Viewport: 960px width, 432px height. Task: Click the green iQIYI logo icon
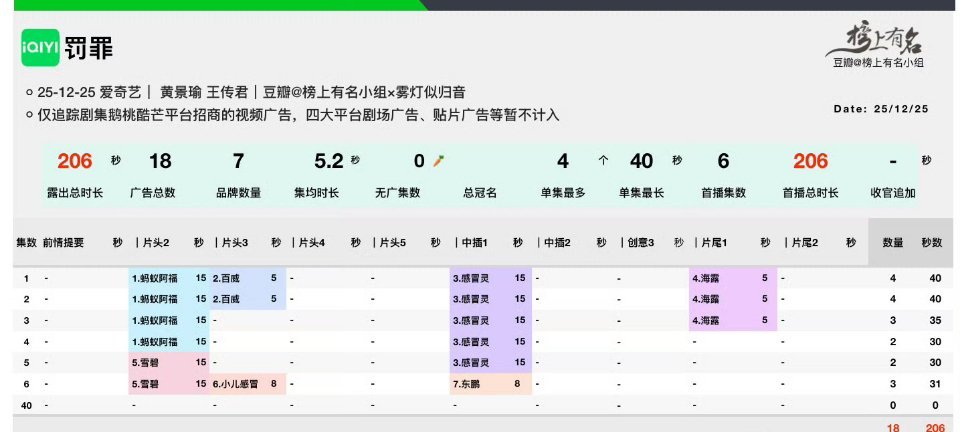[40, 48]
